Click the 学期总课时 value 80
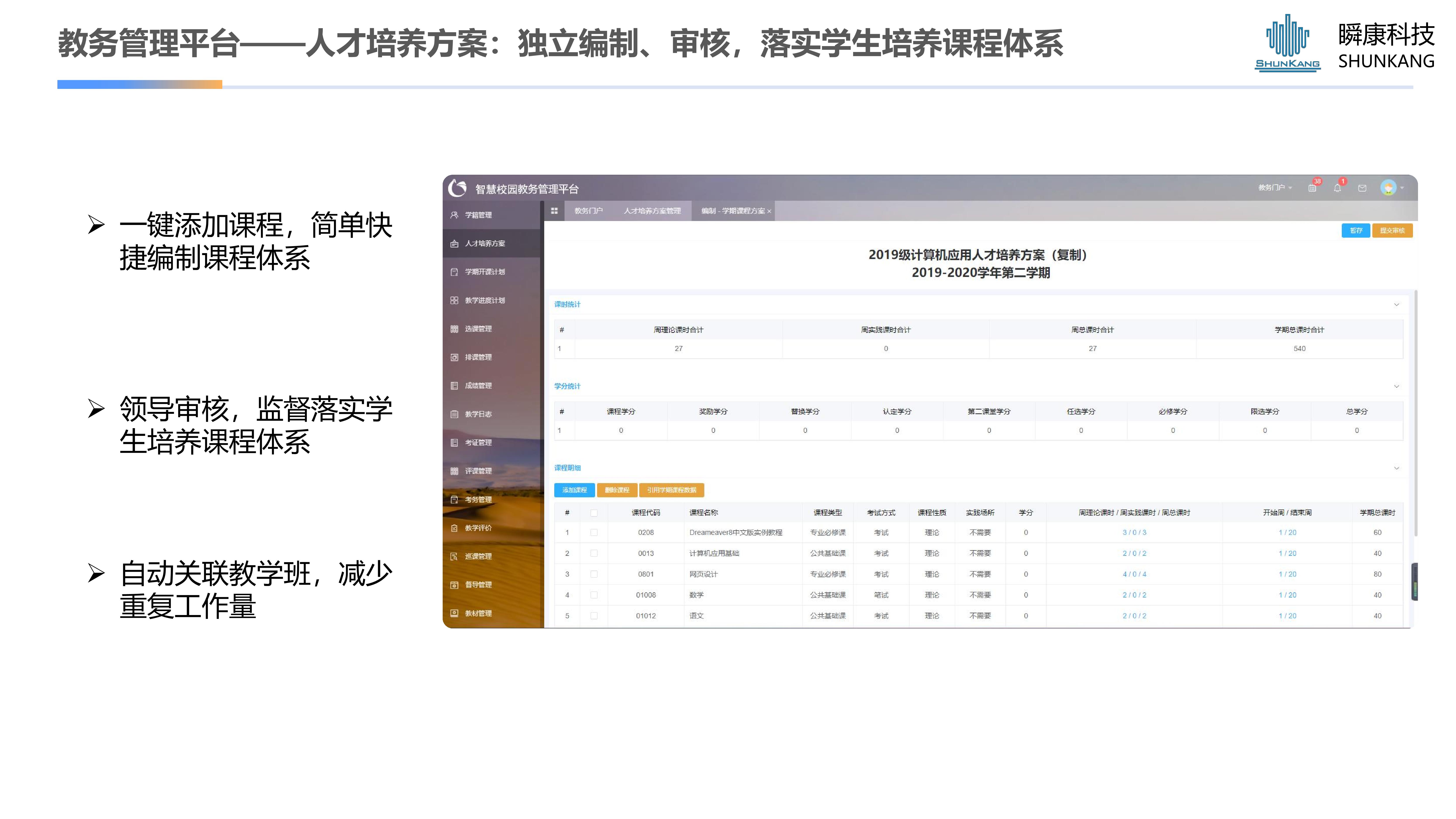 coord(1377,574)
